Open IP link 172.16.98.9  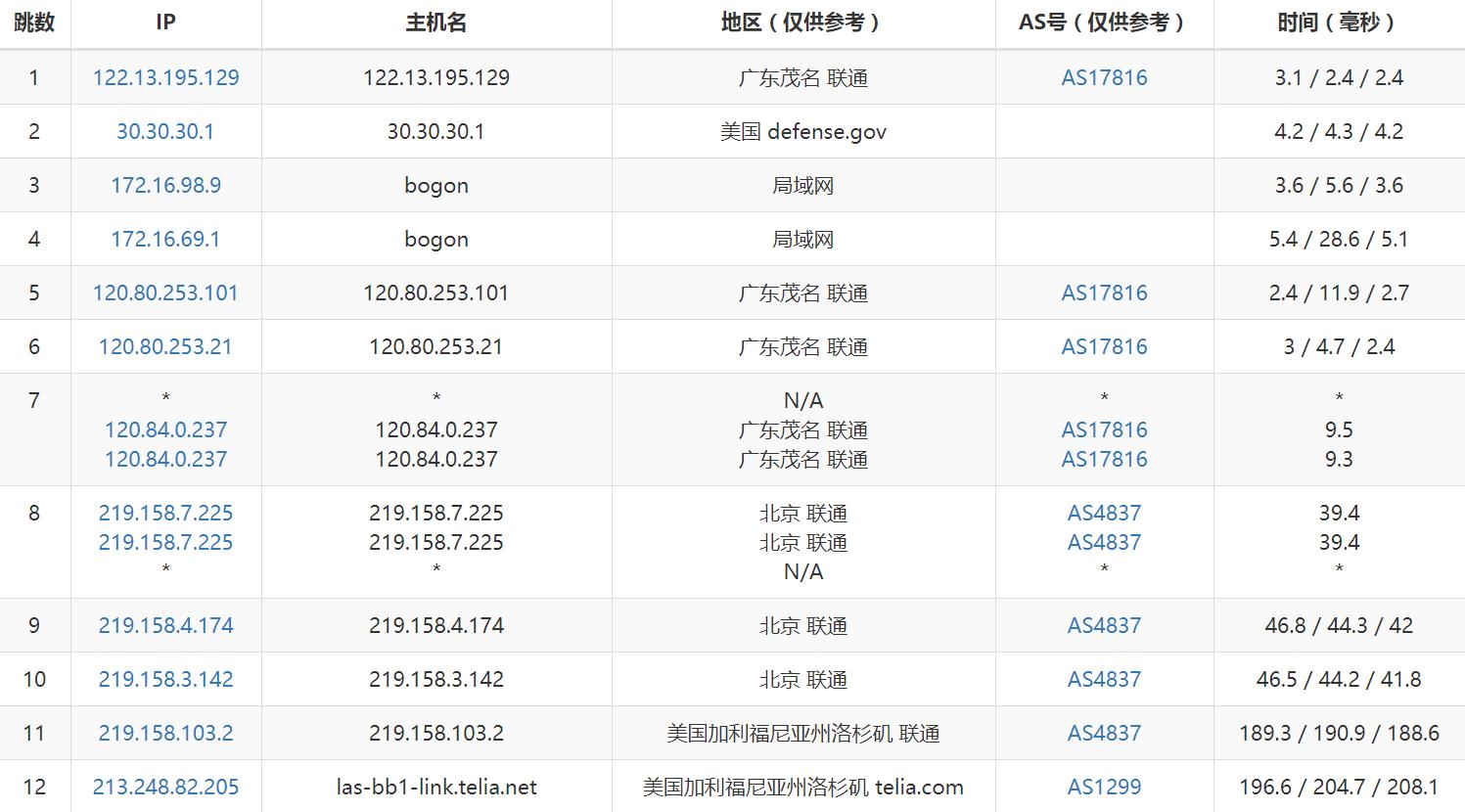tap(165, 186)
